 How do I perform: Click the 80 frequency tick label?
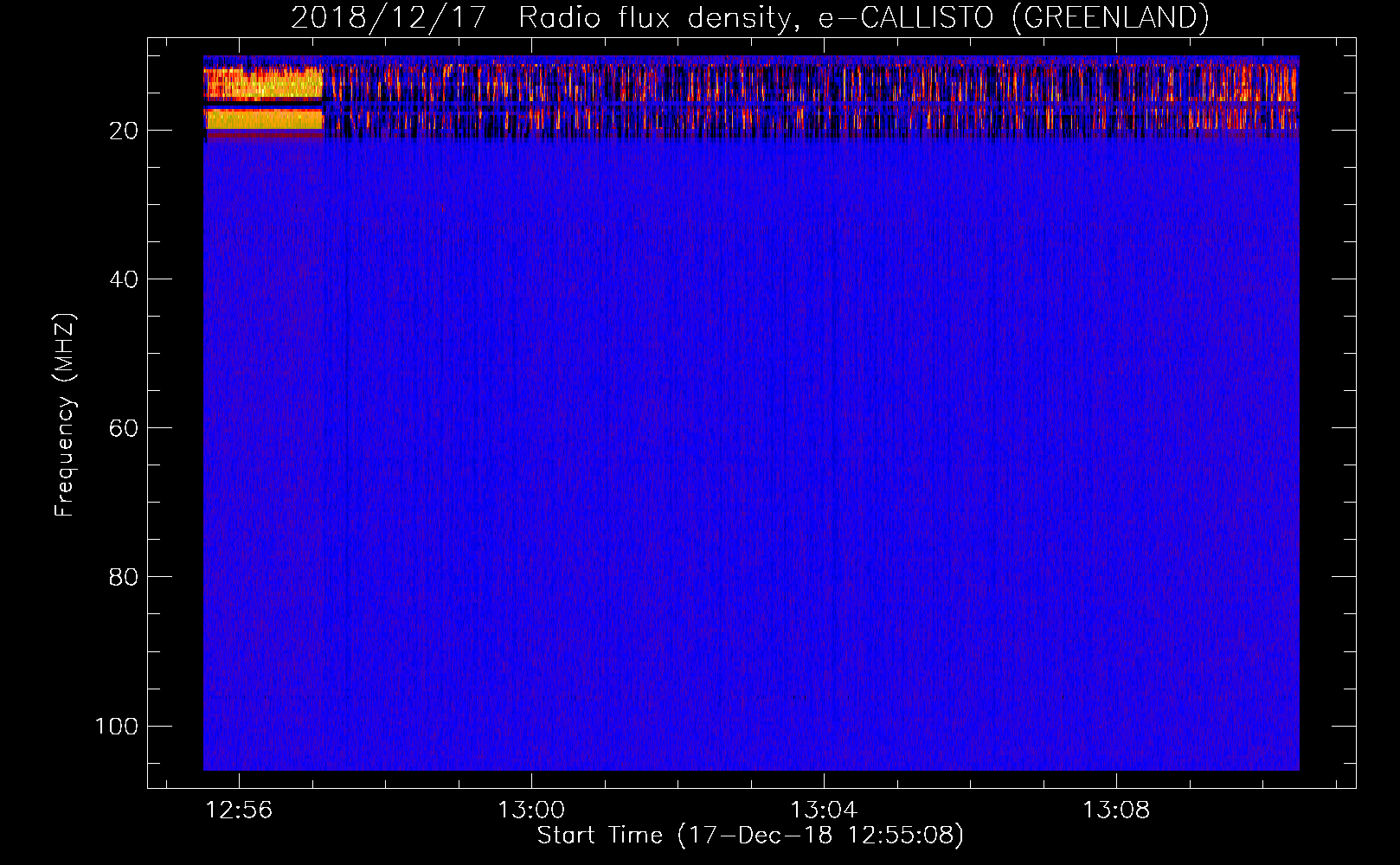[124, 577]
